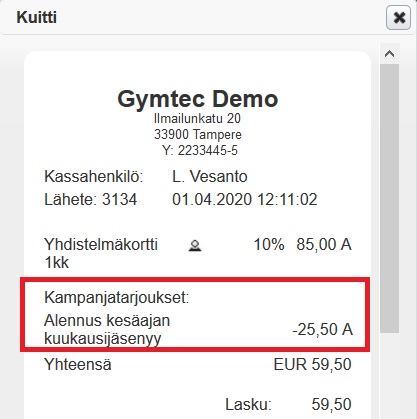
Task: Click product Yhdistelmäkortti 1kk
Action: pyautogui.click(x=101, y=254)
